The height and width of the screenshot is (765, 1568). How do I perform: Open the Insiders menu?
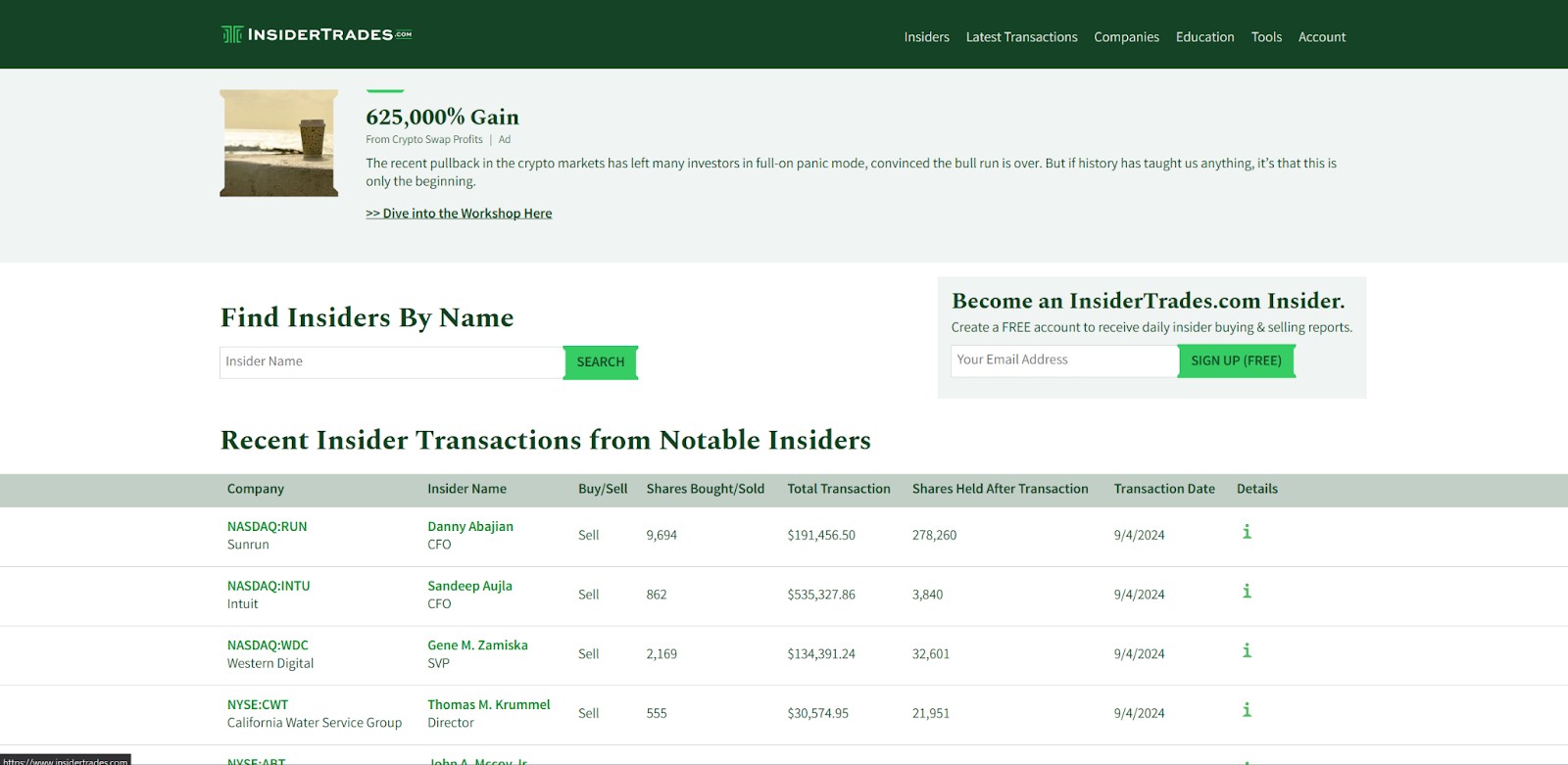point(926,37)
